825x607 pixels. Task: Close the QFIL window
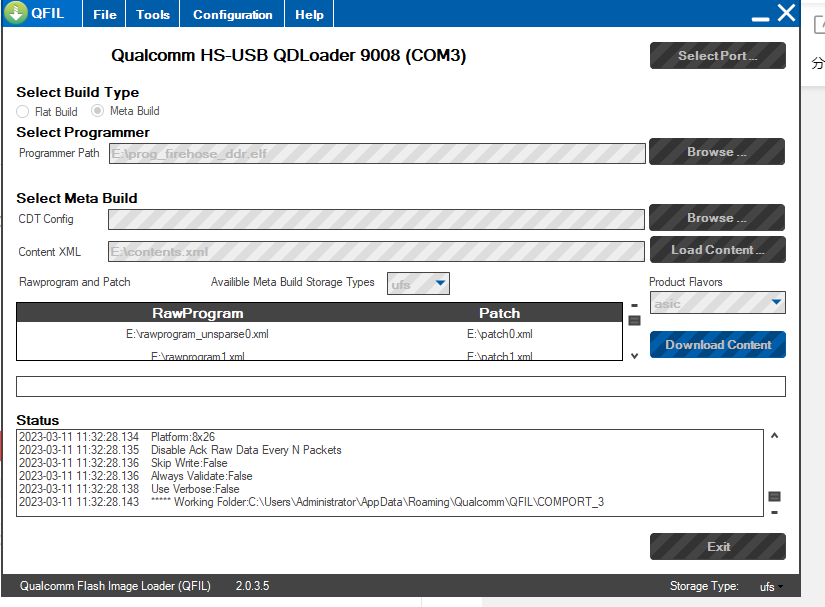pos(787,13)
